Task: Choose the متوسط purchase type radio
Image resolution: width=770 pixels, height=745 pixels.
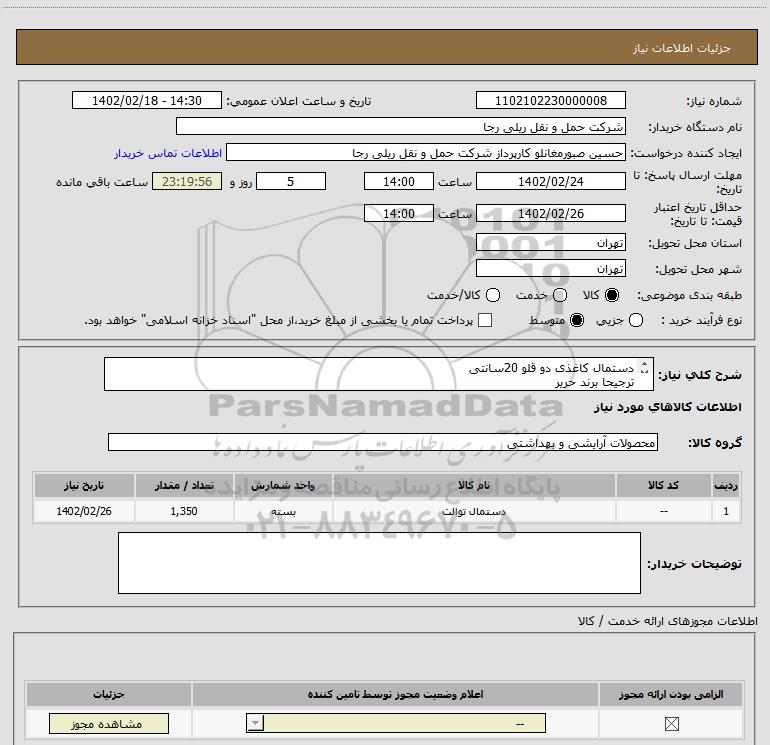Action: point(577,320)
